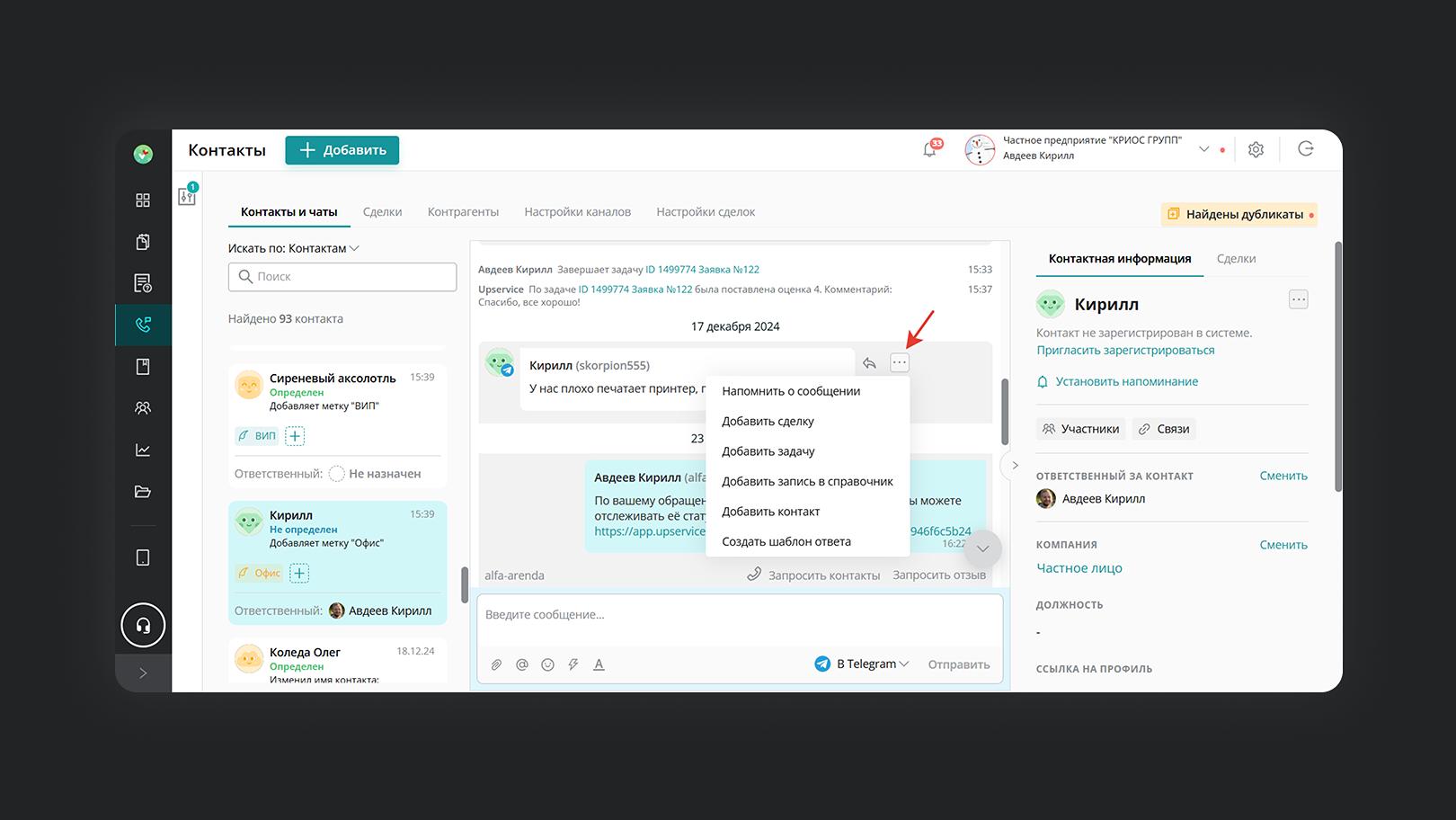Open the 'В Telegram' channel dropdown
1456x820 pixels.
(862, 664)
